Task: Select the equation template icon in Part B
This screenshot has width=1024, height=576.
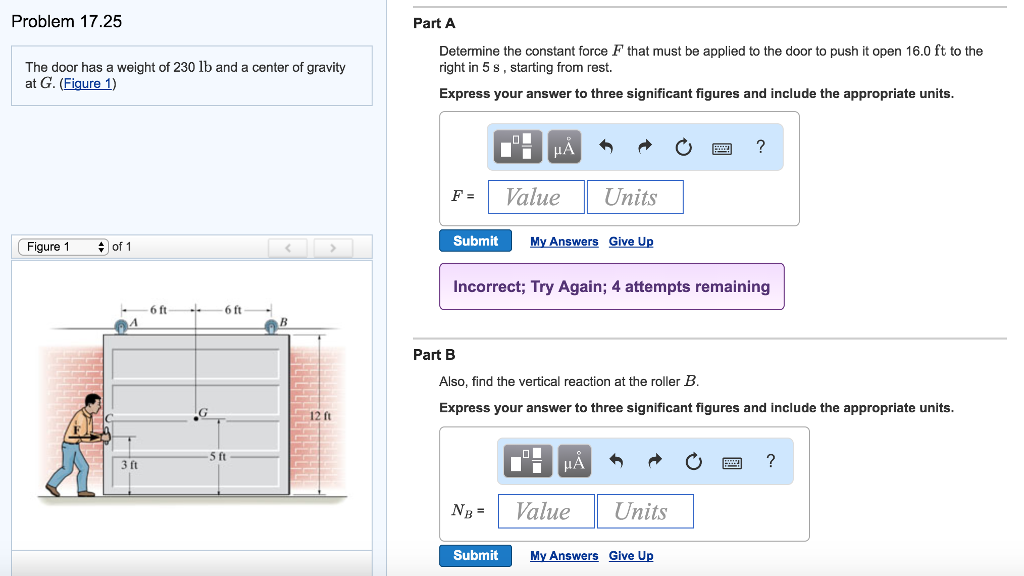Action: click(x=530, y=461)
